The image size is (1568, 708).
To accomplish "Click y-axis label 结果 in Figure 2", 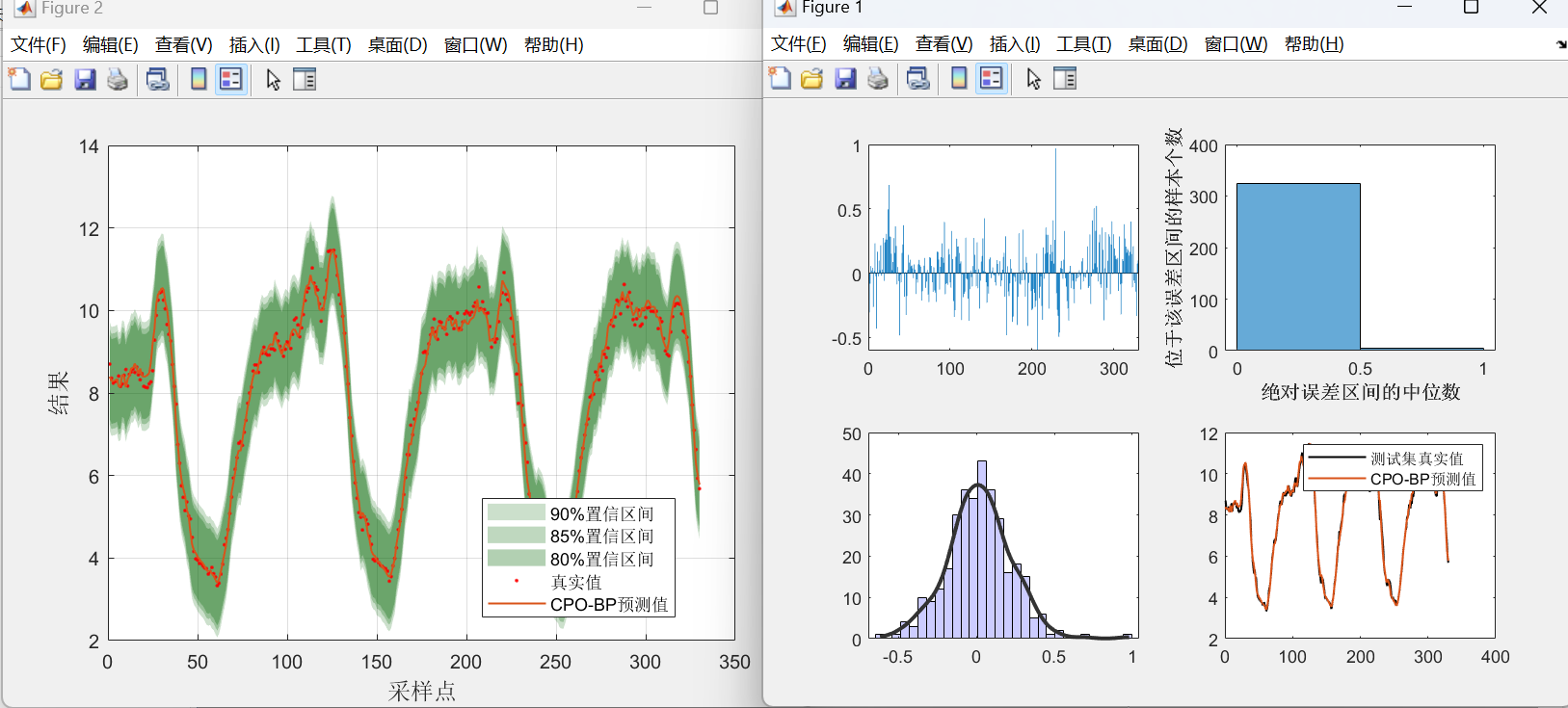I will tap(59, 393).
